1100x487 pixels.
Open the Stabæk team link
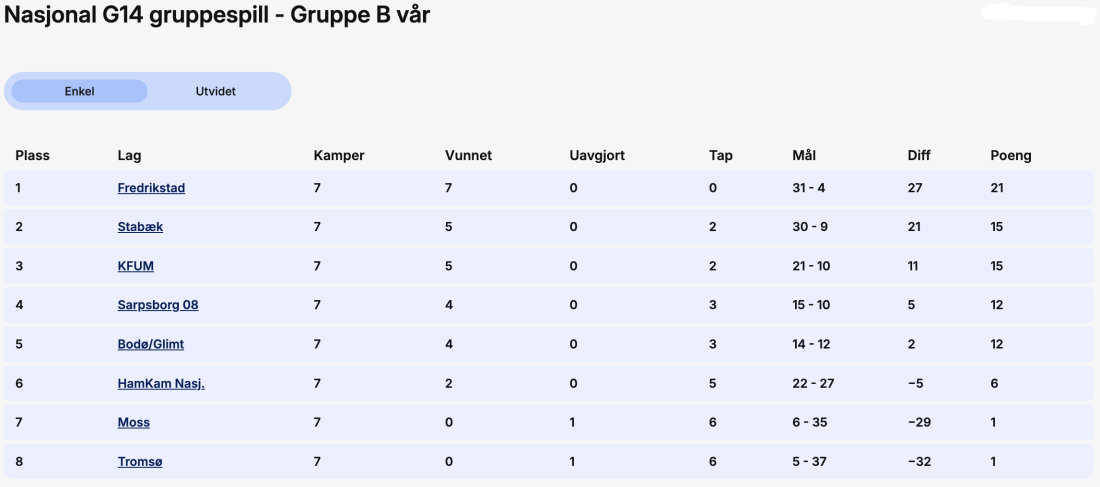tap(140, 227)
